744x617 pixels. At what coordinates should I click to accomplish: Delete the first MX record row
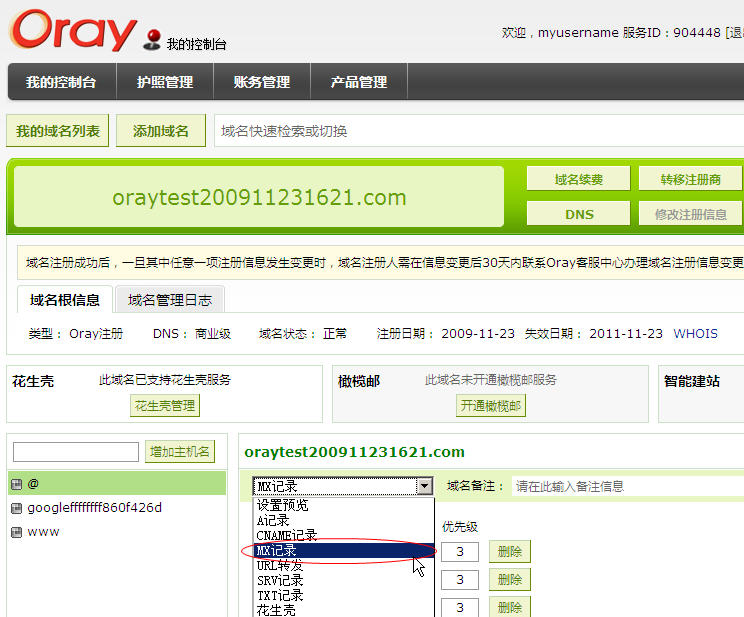pyautogui.click(x=510, y=552)
